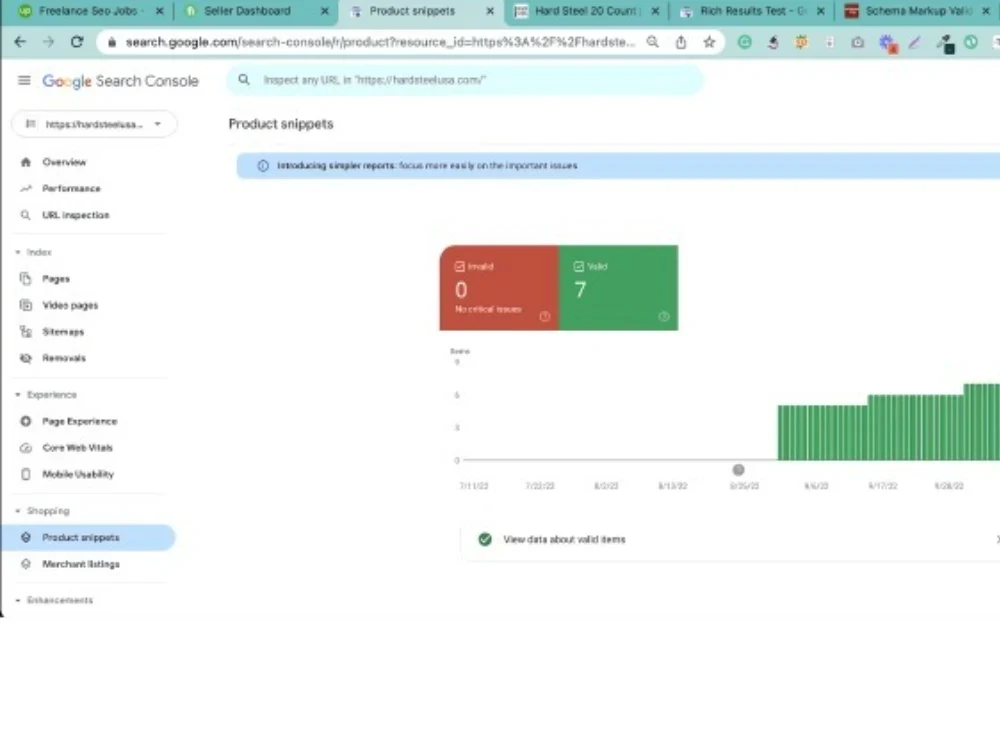Click the Google Search Console logo
Image resolution: width=1000 pixels, height=750 pixels.
click(x=121, y=81)
